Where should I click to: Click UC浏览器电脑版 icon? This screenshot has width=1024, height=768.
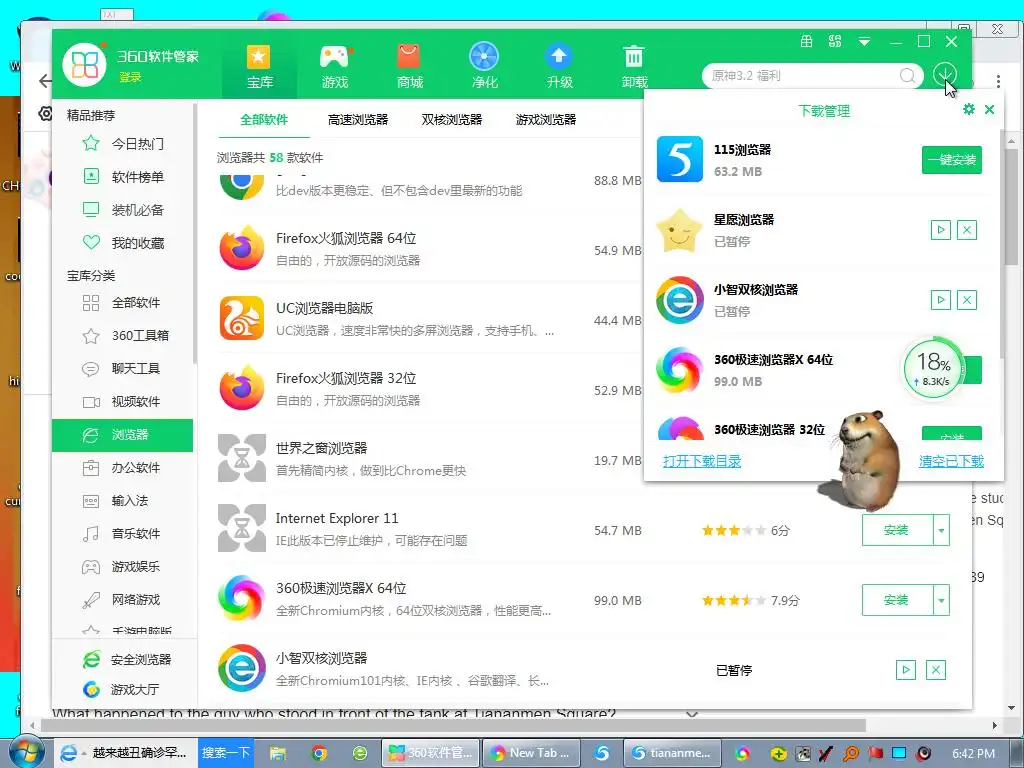pyautogui.click(x=242, y=318)
